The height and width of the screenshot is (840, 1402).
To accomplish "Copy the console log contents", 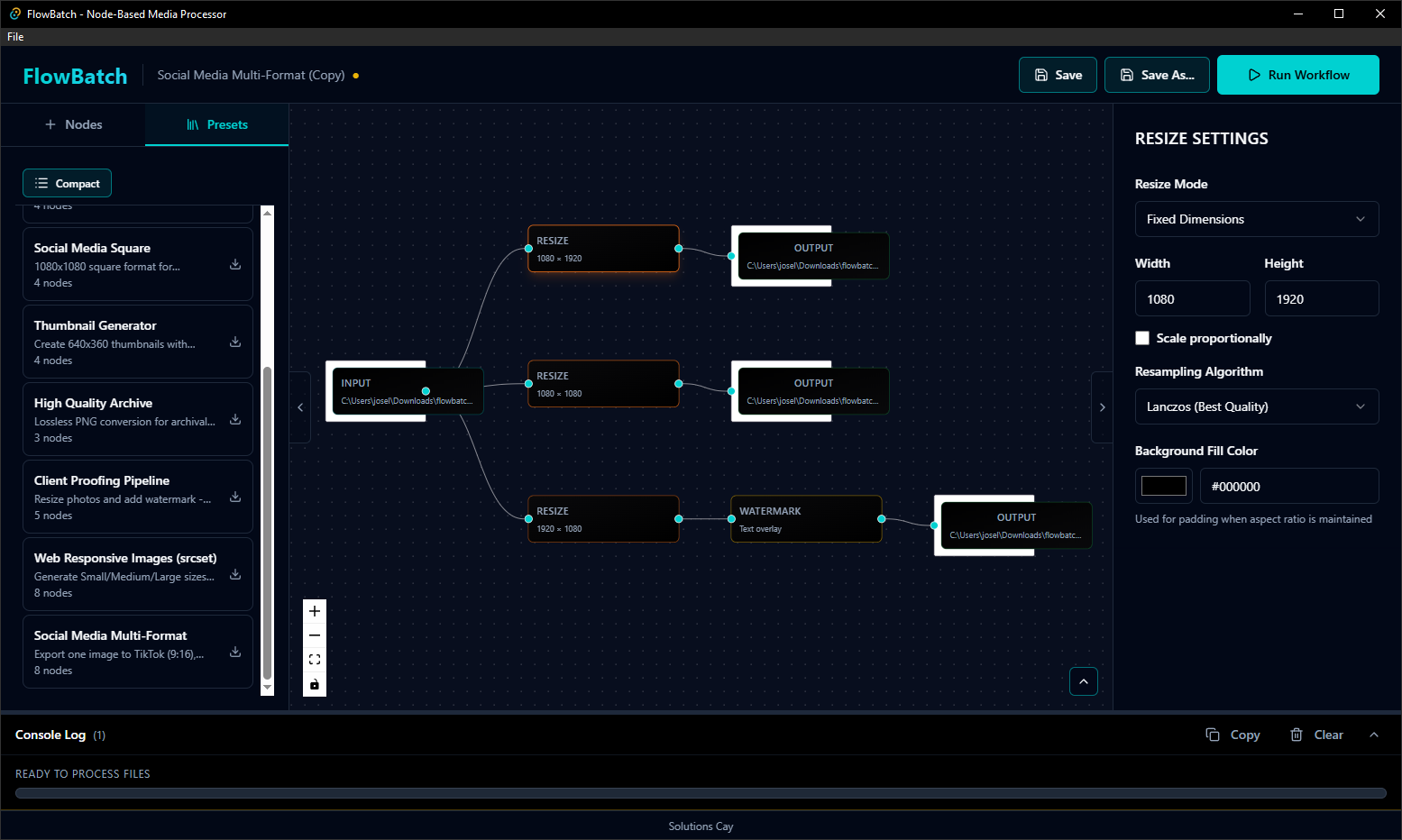I will point(1232,735).
